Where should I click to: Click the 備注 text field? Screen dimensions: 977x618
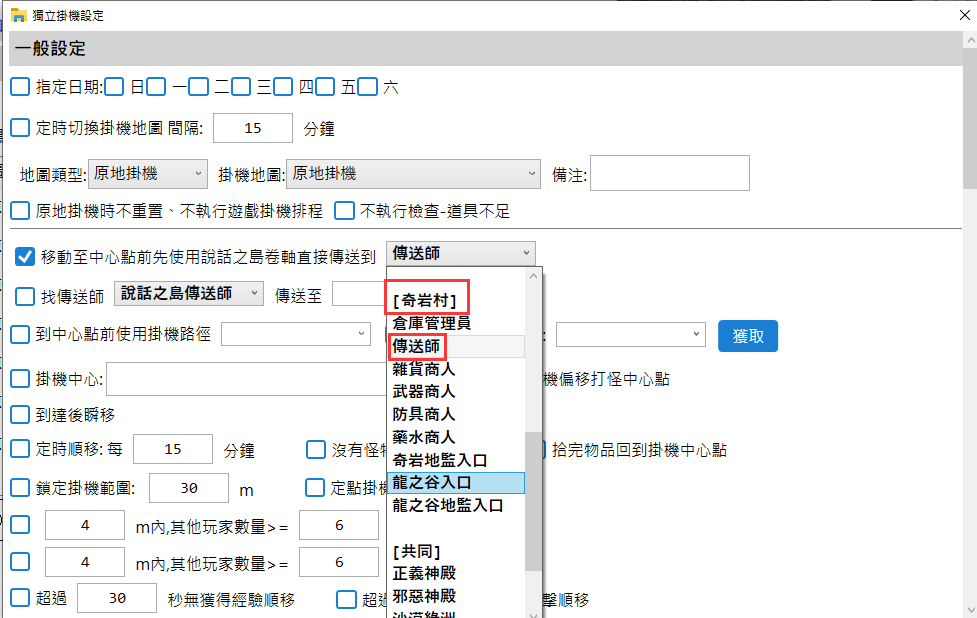pos(669,173)
